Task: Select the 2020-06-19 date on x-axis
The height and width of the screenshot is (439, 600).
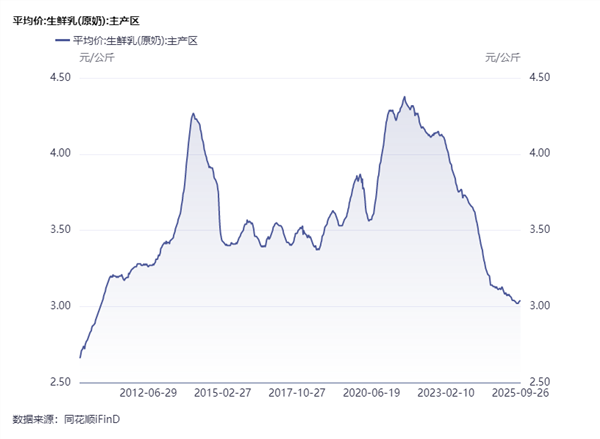Action: [371, 395]
